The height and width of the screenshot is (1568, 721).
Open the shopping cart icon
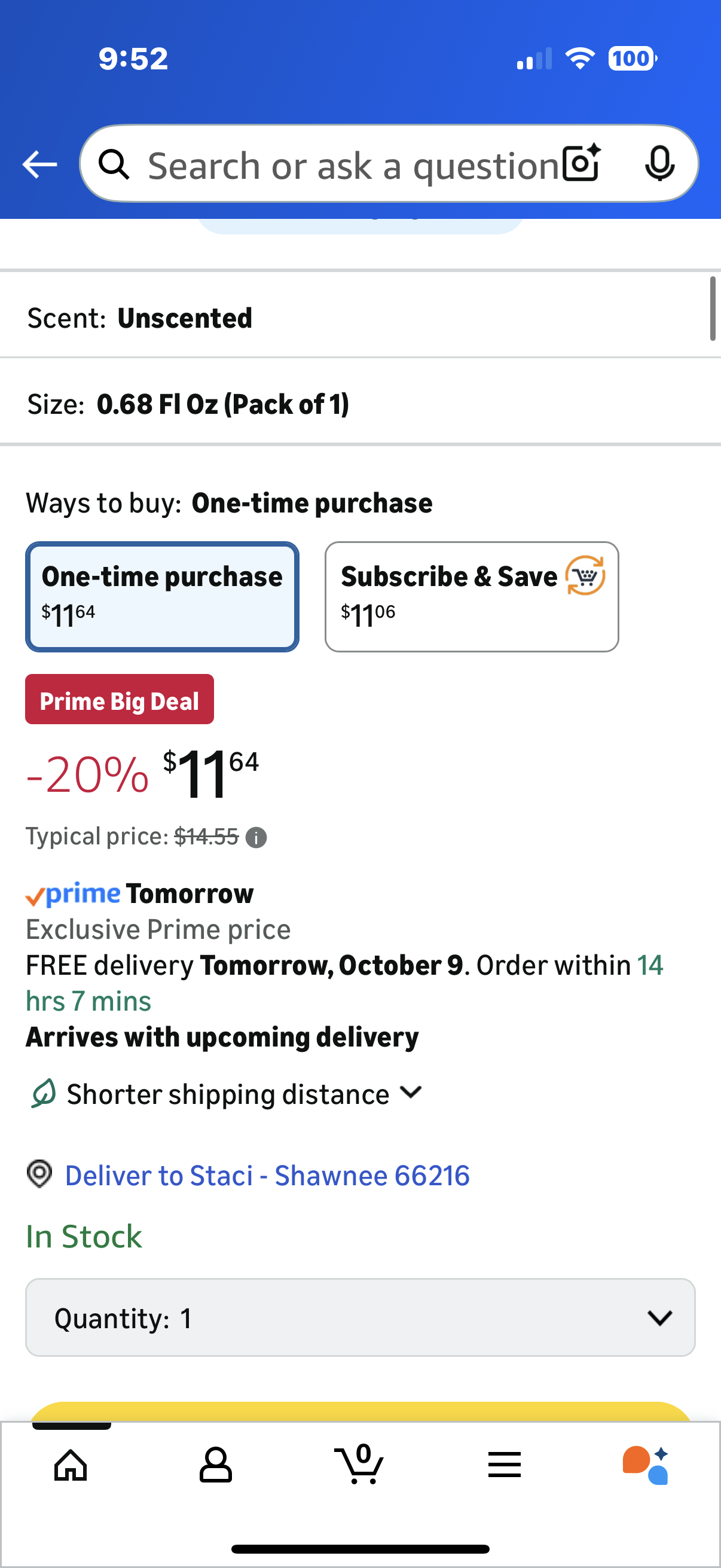coord(359,1463)
